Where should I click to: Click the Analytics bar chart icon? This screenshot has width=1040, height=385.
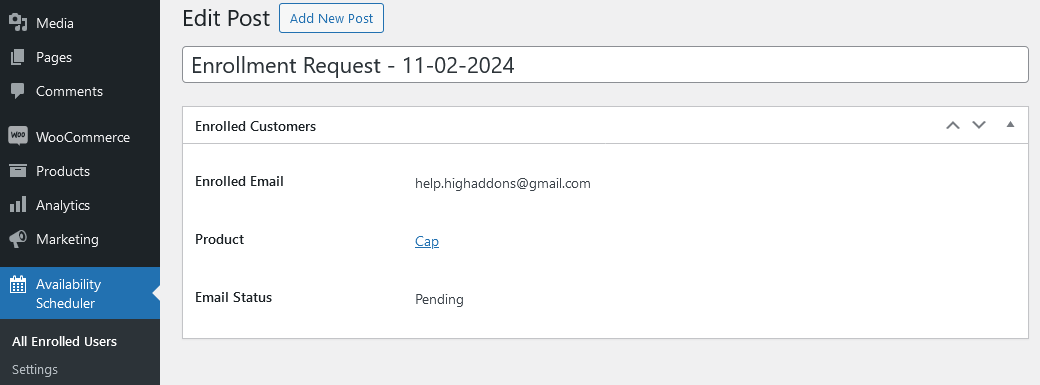tap(18, 204)
